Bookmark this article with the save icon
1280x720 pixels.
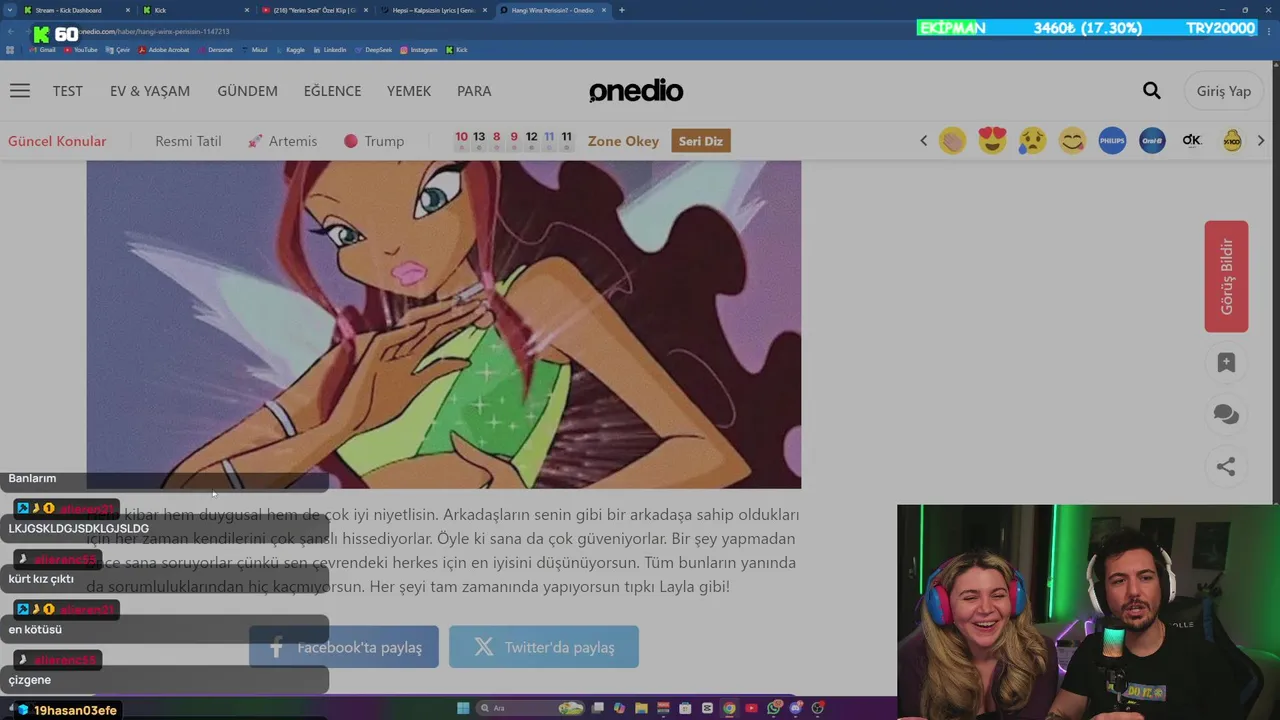tap(1226, 363)
